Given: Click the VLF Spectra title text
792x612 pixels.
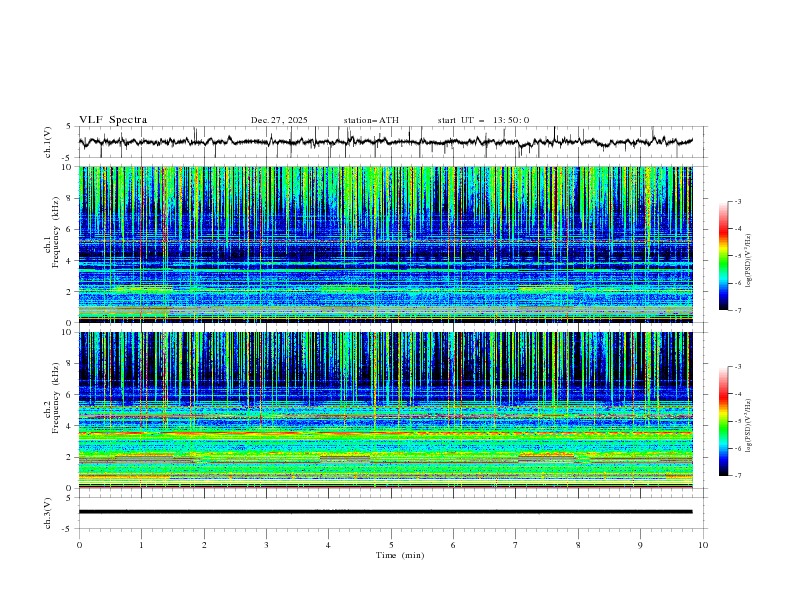Looking at the screenshot, I should pos(113,120).
